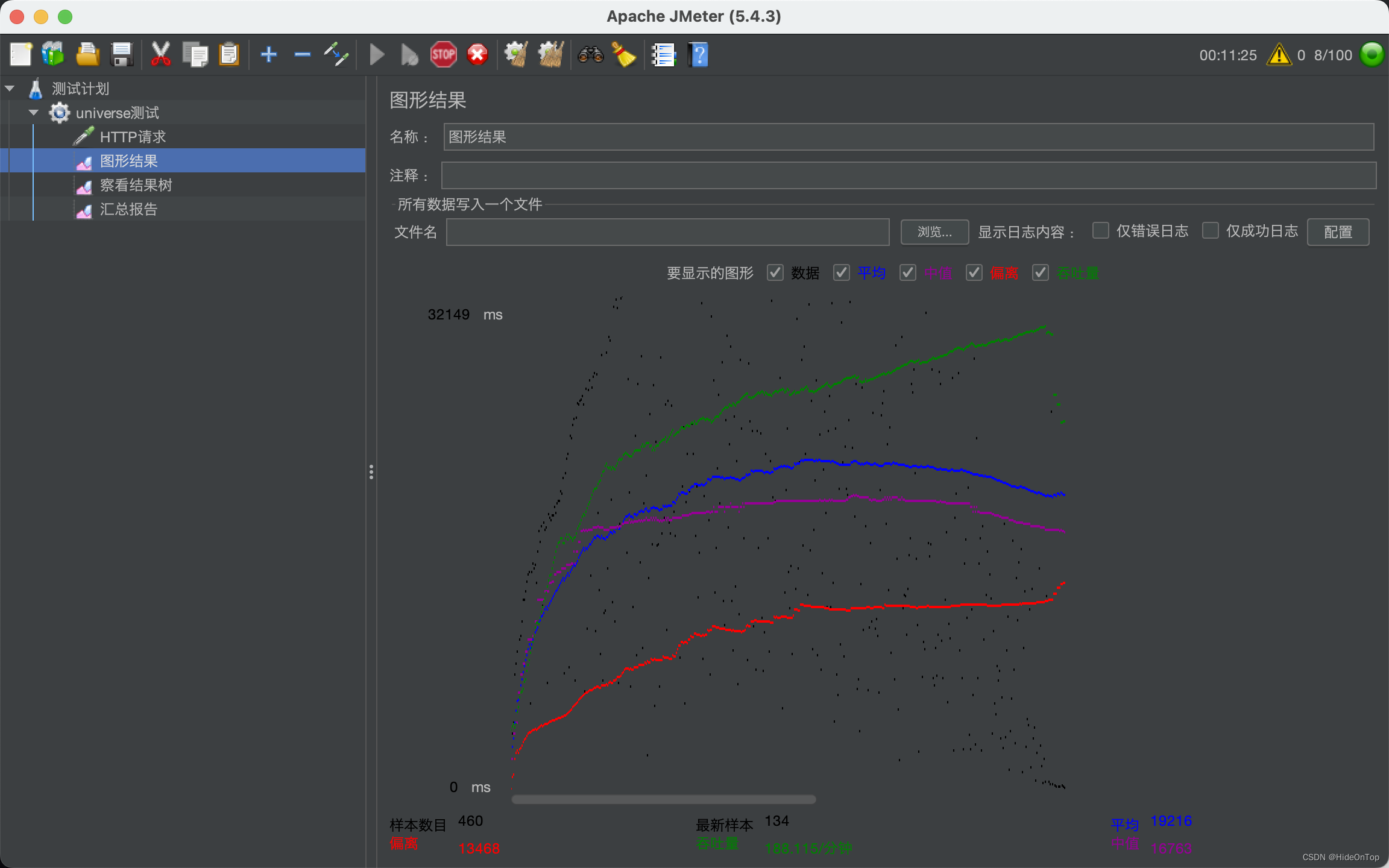Enable the 仅错误日志 checkbox
1389x868 pixels.
tap(1100, 231)
